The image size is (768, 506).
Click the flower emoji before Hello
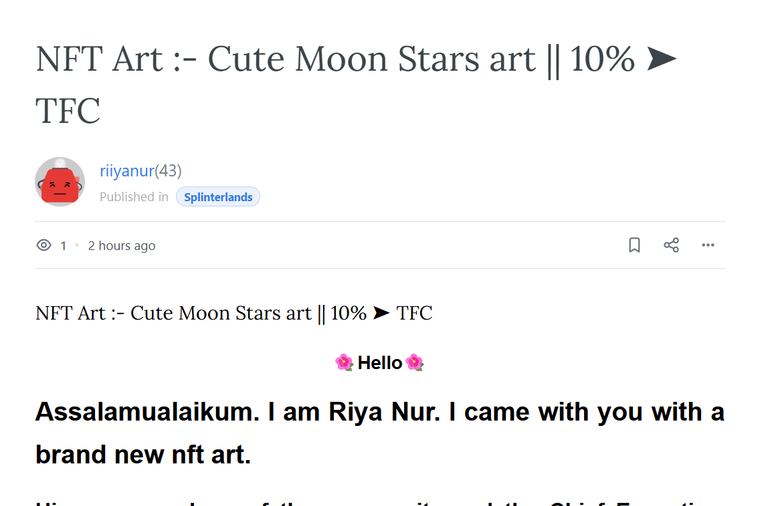coord(344,362)
